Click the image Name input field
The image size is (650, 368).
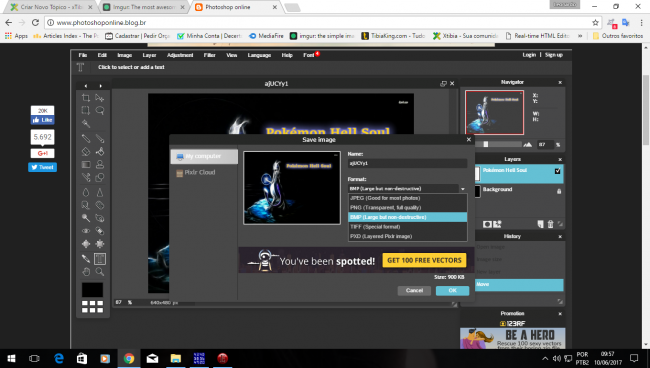pyautogui.click(x=407, y=163)
